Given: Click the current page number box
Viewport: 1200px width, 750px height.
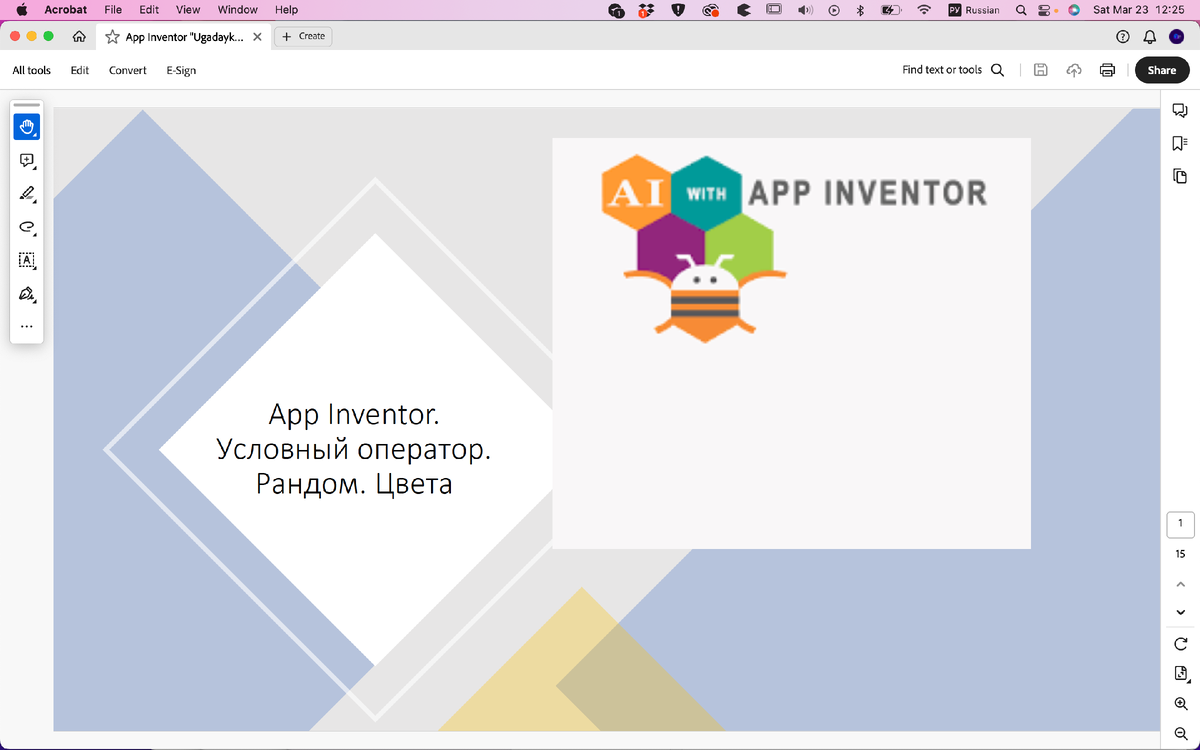Looking at the screenshot, I should 1180,524.
